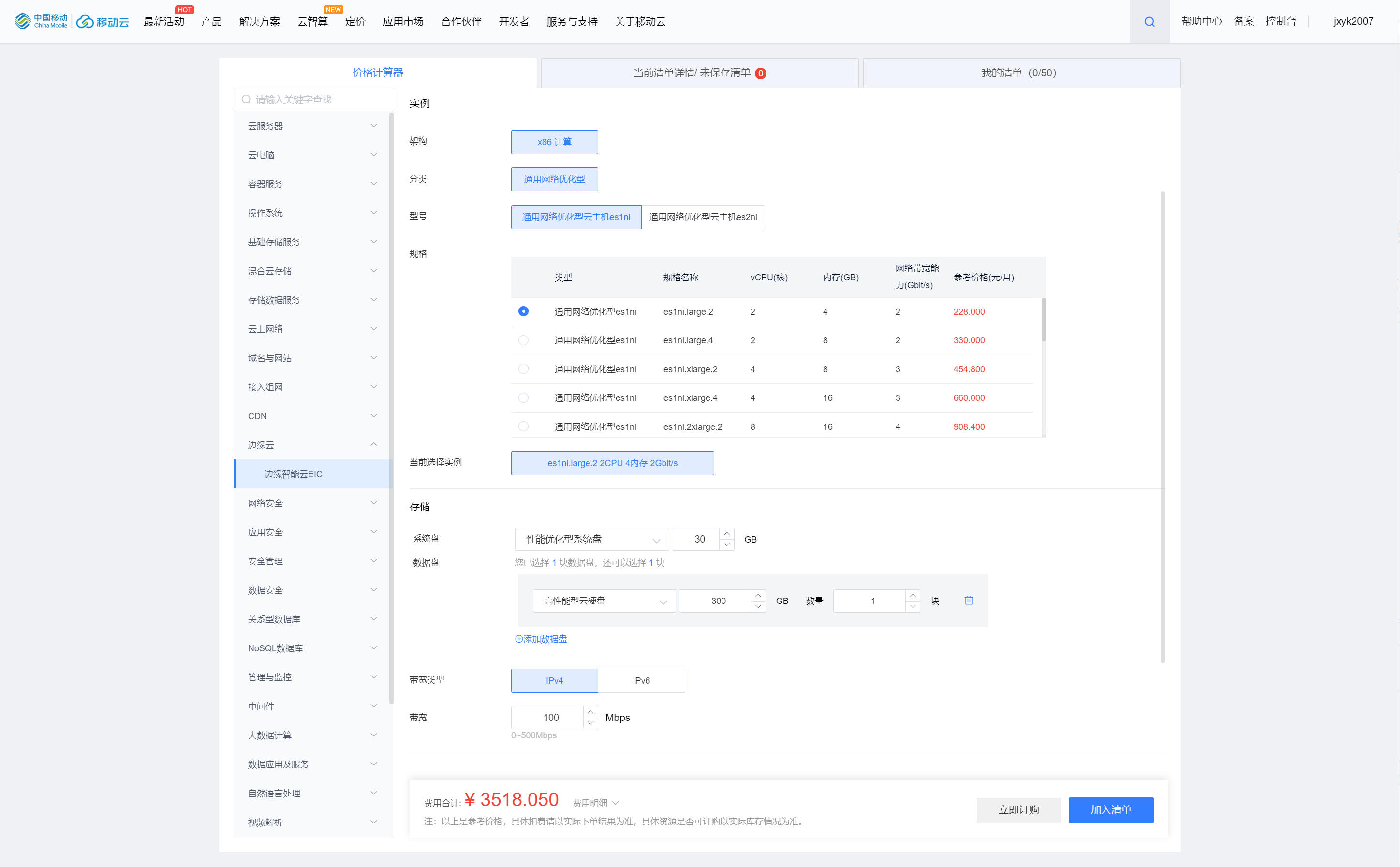1400x867 pixels.
Task: Increase system disk size with up arrow
Action: [726, 534]
